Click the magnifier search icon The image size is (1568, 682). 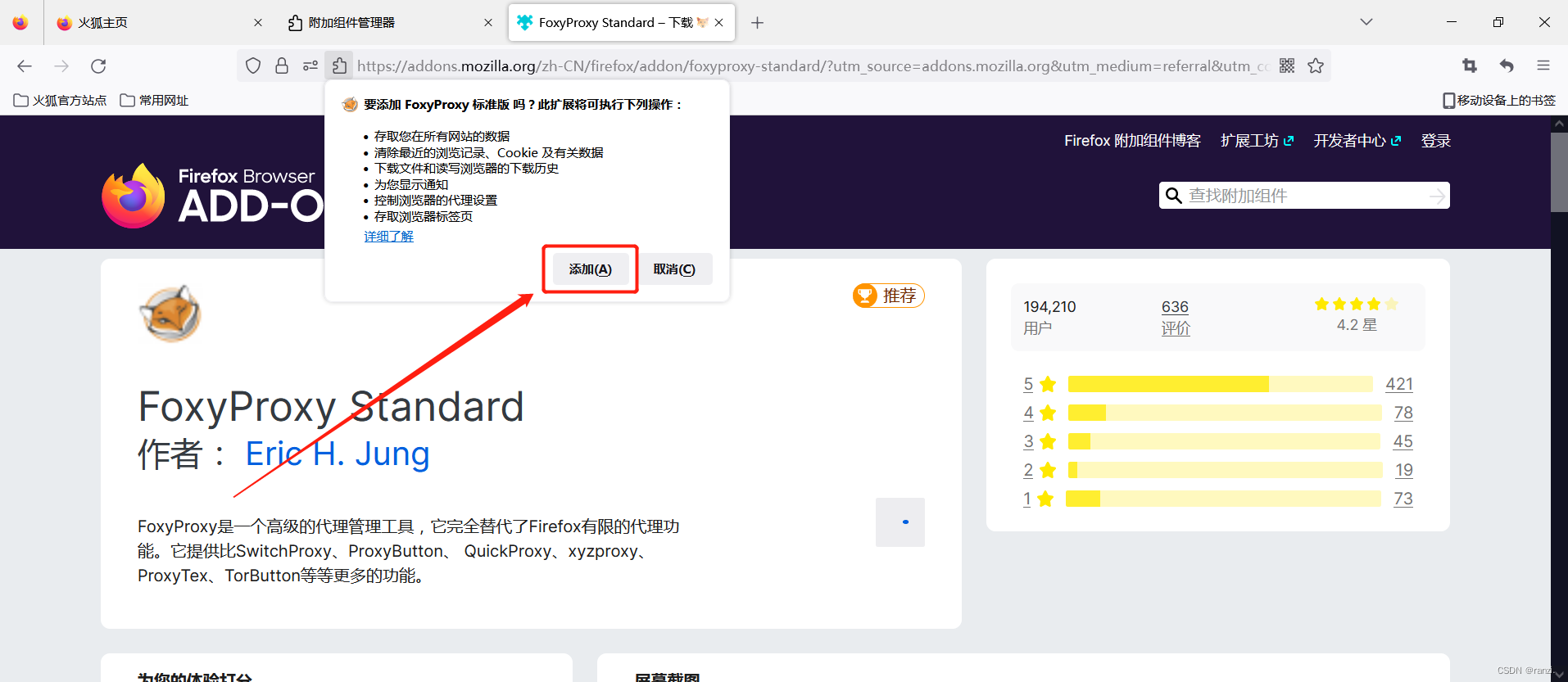1173,196
